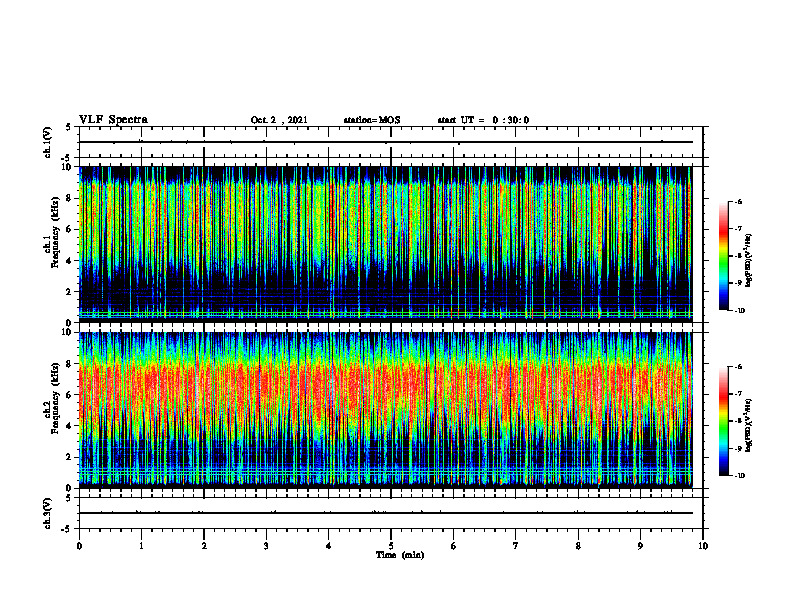
Task: Click the "start UT = 0 :30: 0" text
Action: pyautogui.click(x=483, y=120)
